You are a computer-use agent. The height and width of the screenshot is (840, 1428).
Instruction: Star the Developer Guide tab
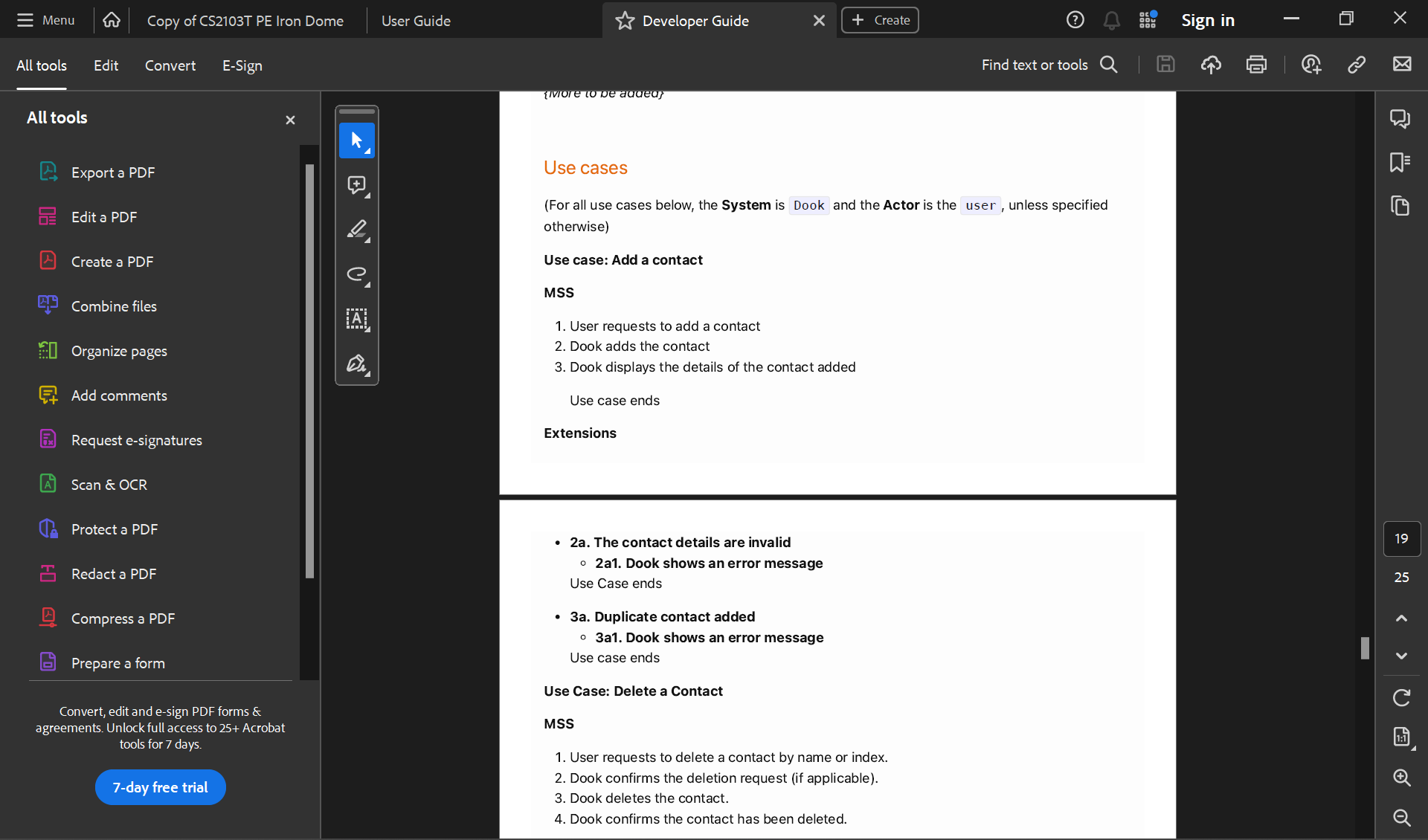pyautogui.click(x=625, y=21)
